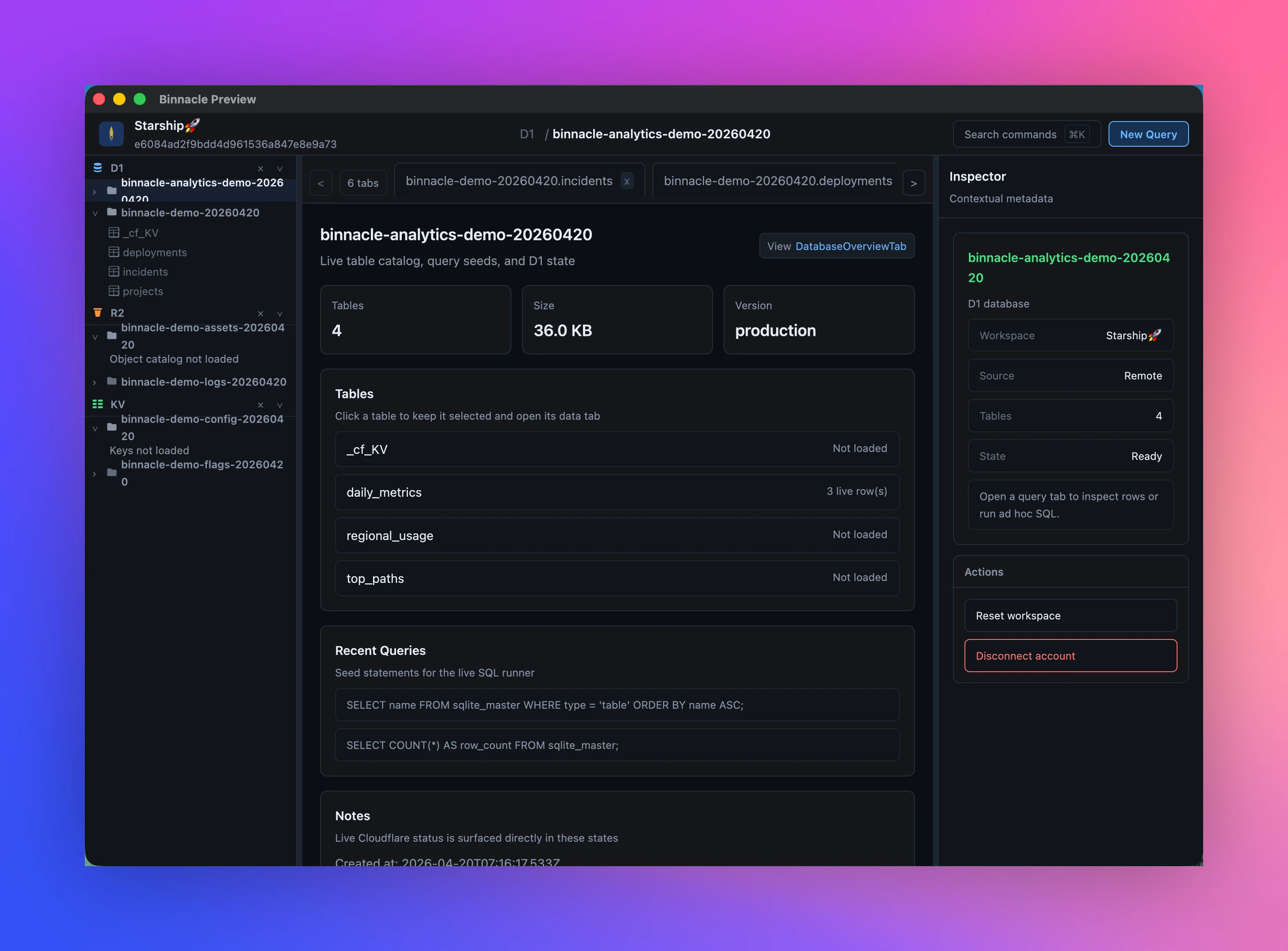The width and height of the screenshot is (1288, 951).
Task: Collapse the binnacle-demo-config namespace node
Action: [x=95, y=428]
